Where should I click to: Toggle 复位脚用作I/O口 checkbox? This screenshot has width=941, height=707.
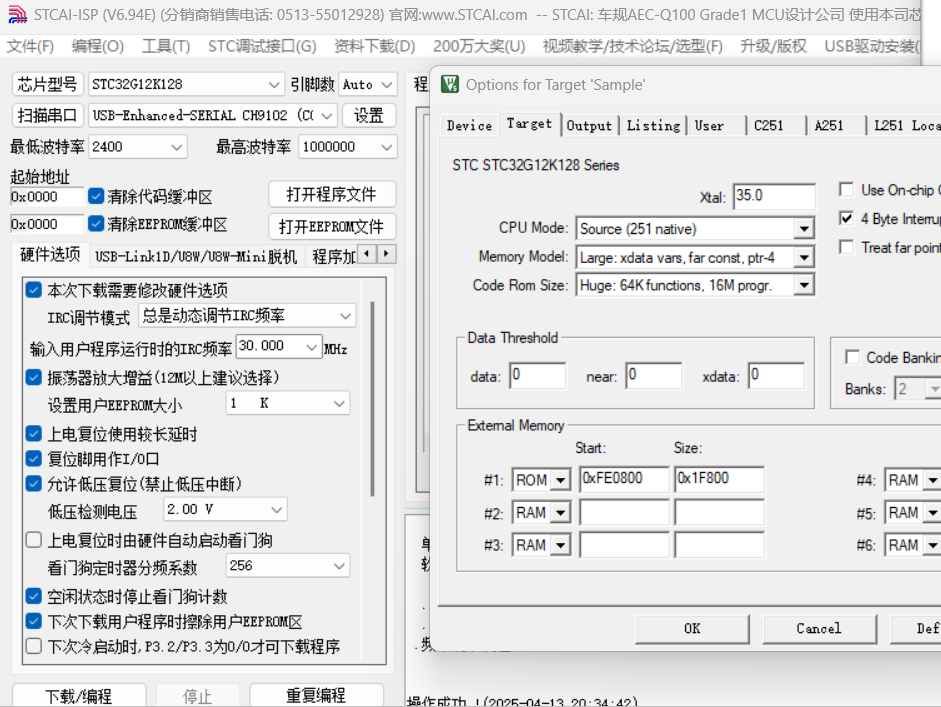click(x=34, y=459)
